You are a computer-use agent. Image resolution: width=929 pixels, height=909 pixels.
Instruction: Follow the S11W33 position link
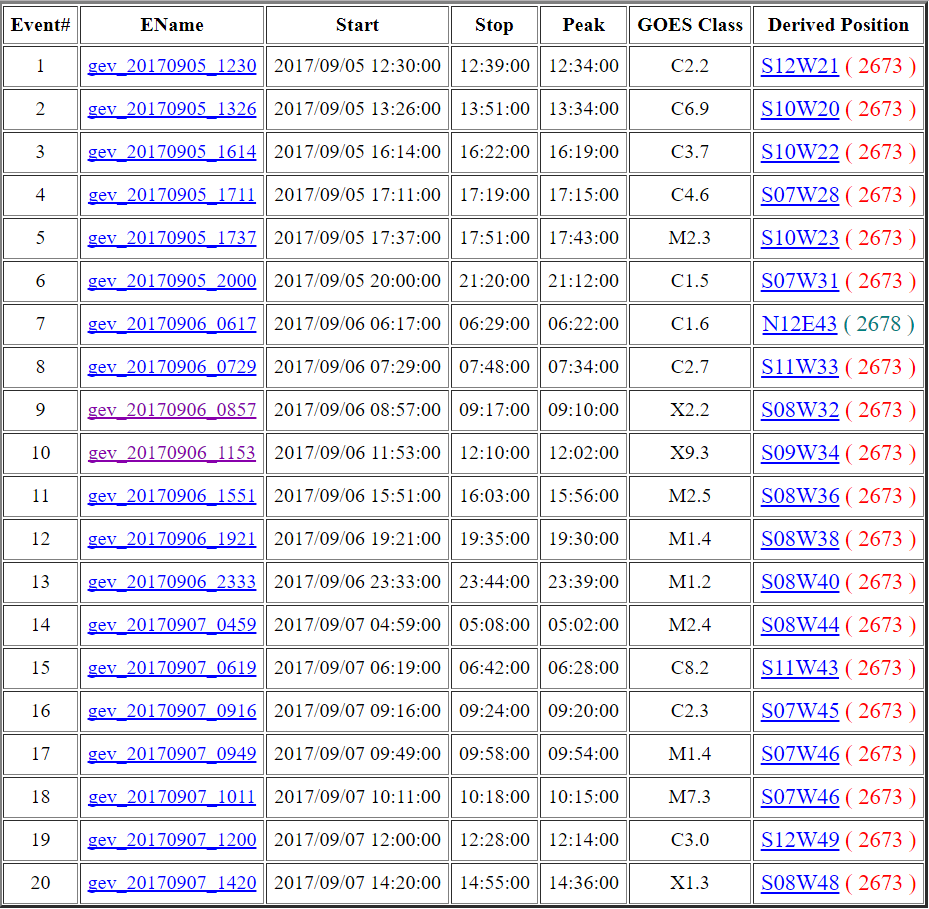[x=800, y=367]
